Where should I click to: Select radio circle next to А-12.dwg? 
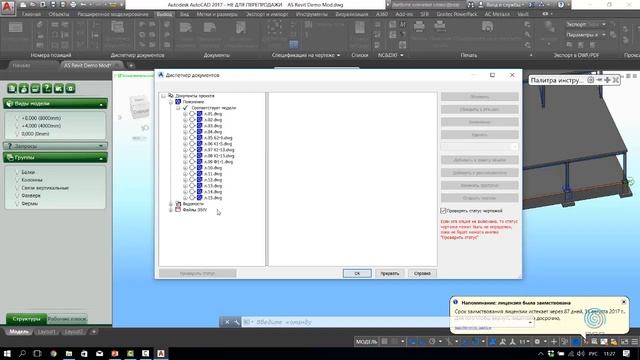pos(192,180)
